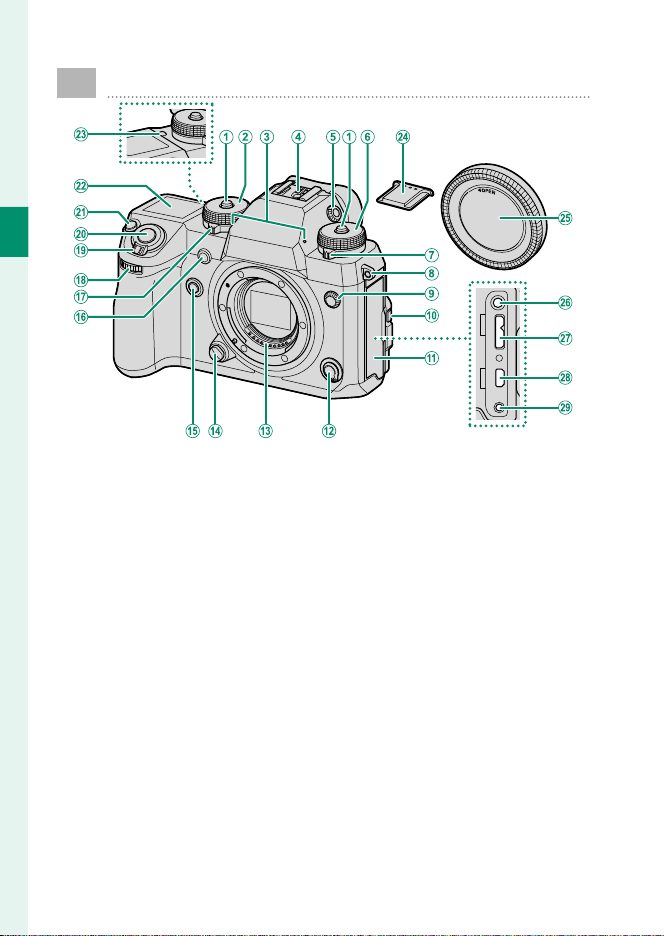Select callout number 15 below the camera grip
Viewport: 664px width, 936px height.
click(x=192, y=431)
